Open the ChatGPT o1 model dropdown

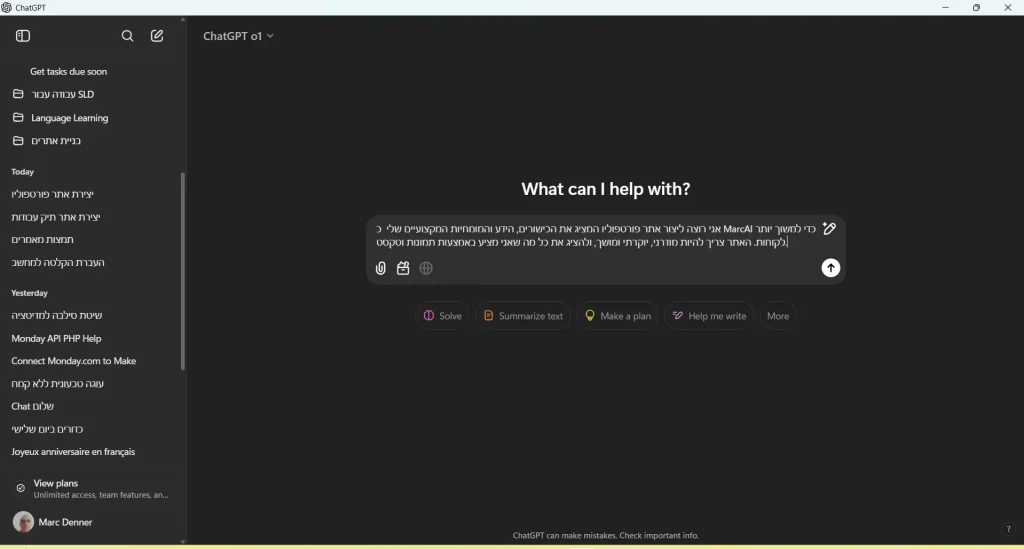[x=238, y=36]
